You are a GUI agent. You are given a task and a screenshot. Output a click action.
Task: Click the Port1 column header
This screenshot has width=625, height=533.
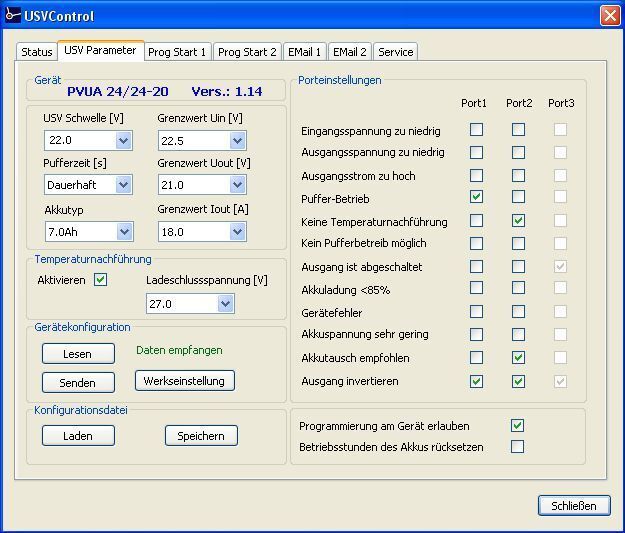point(474,103)
